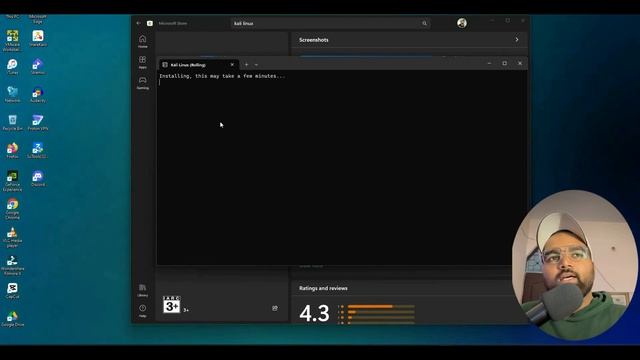Image resolution: width=640 pixels, height=360 pixels.
Task: Click the 5-star rating bar
Action: coord(381,307)
